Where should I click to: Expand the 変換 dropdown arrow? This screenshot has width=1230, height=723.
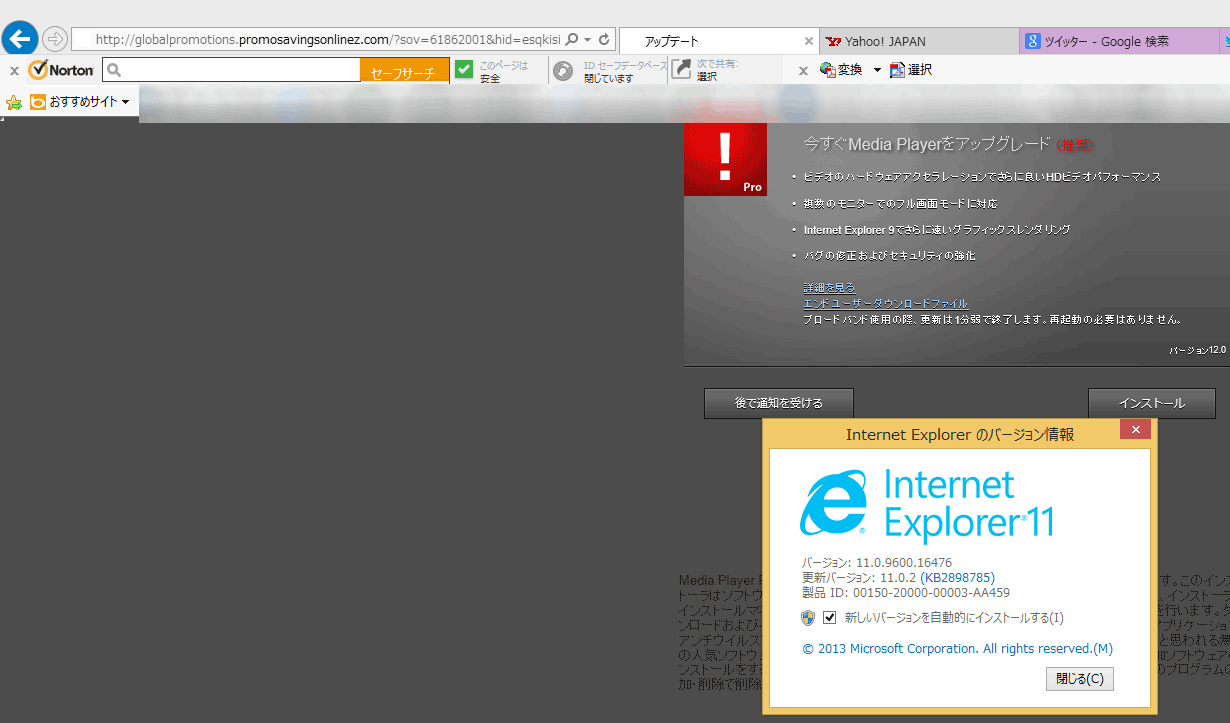(877, 70)
